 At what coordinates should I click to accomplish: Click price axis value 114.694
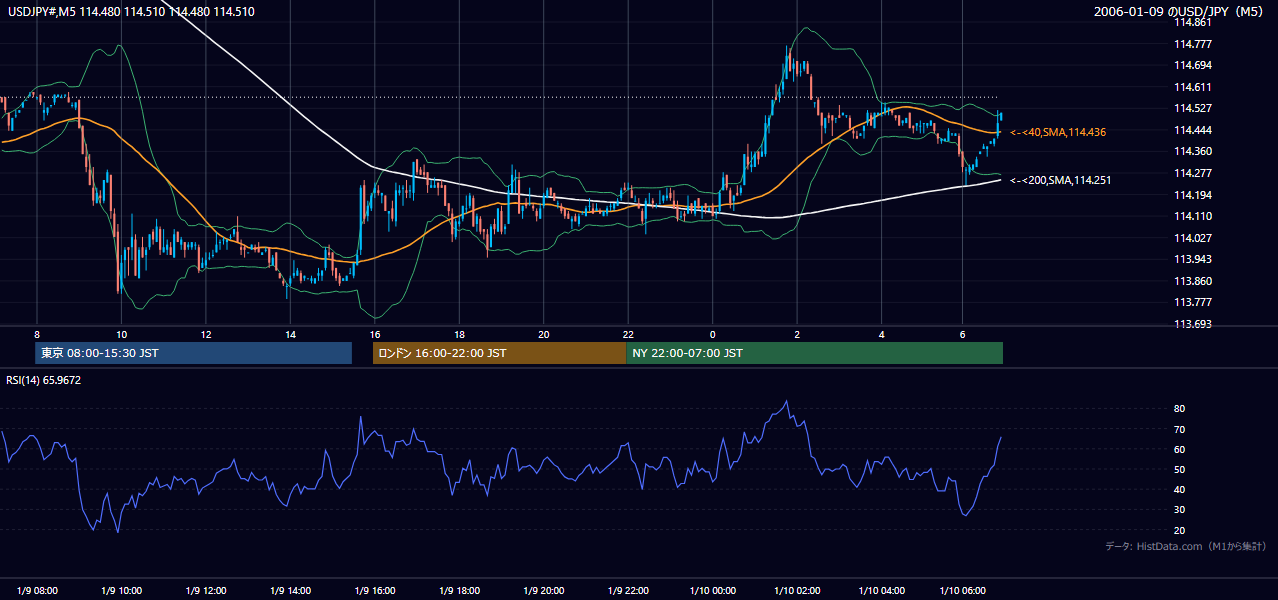[x=1192, y=65]
